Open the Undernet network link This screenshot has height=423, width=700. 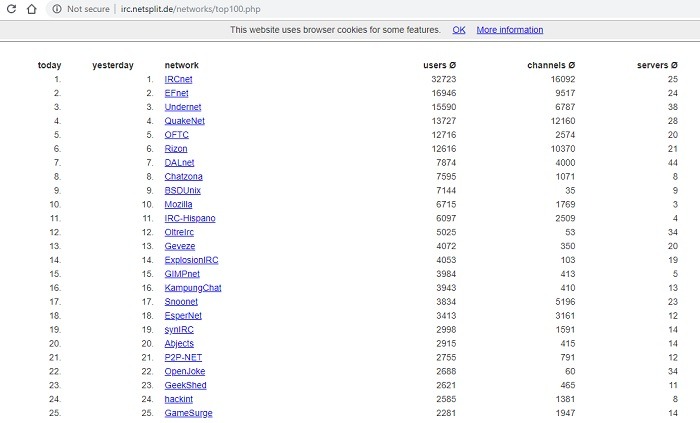(183, 107)
